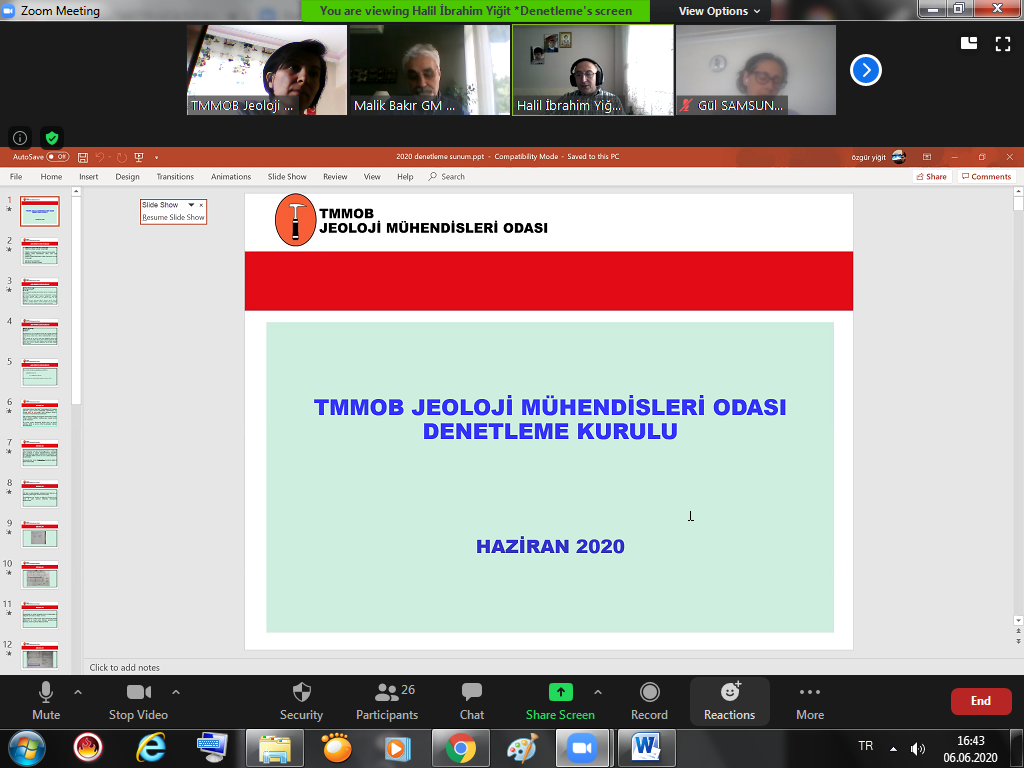Open the volume control in system tray
The image size is (1024, 768).
point(918,748)
